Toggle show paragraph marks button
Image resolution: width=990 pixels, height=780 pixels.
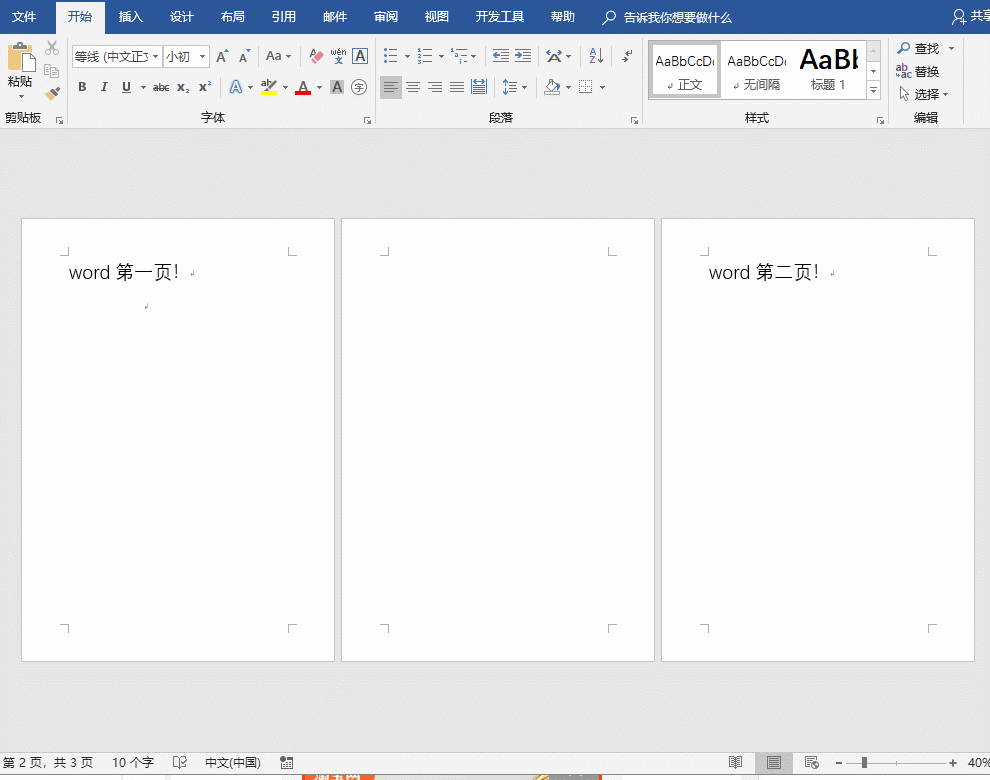pyautogui.click(x=627, y=56)
